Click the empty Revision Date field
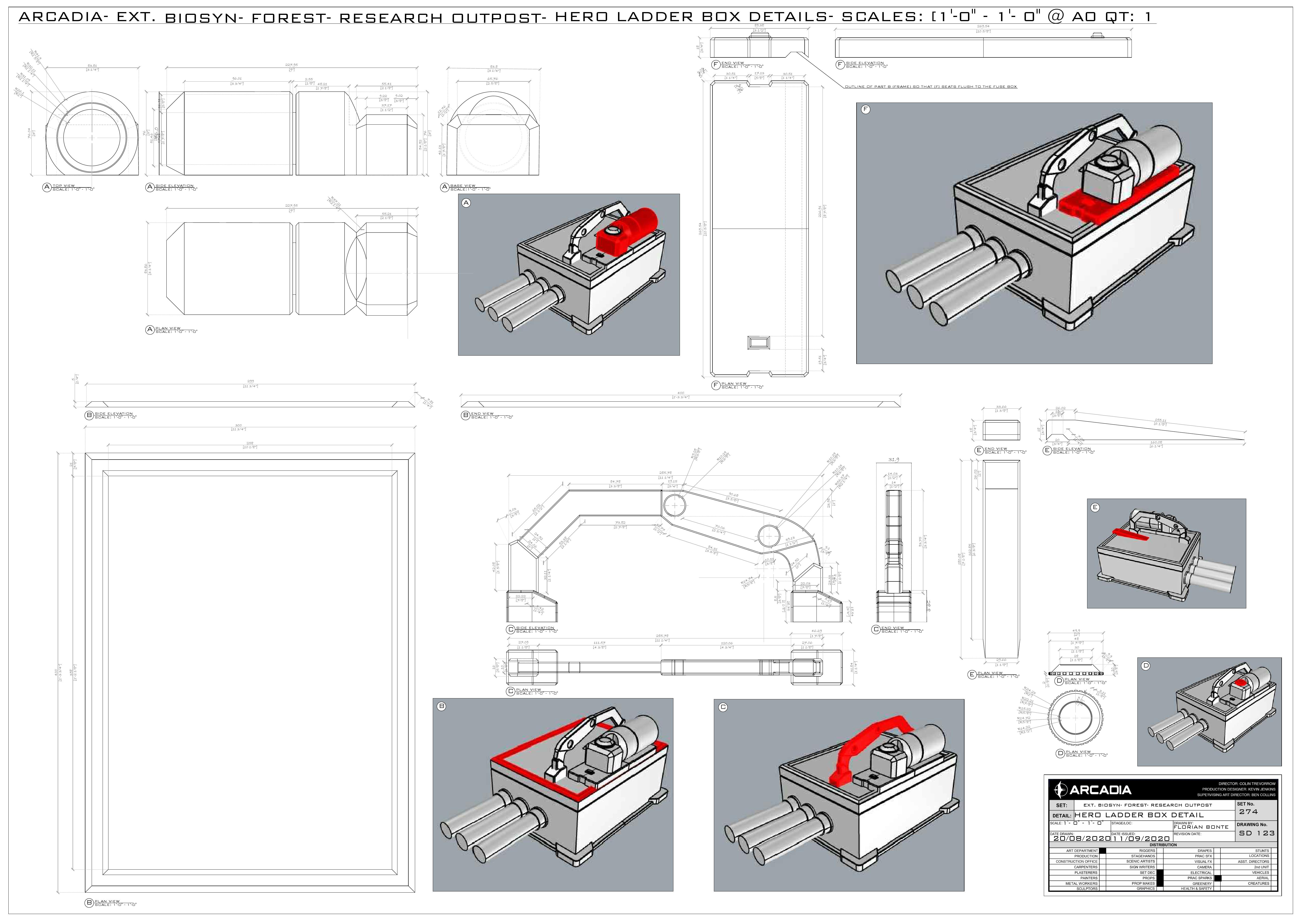Screen dimensions: 1307x924 point(1204,836)
